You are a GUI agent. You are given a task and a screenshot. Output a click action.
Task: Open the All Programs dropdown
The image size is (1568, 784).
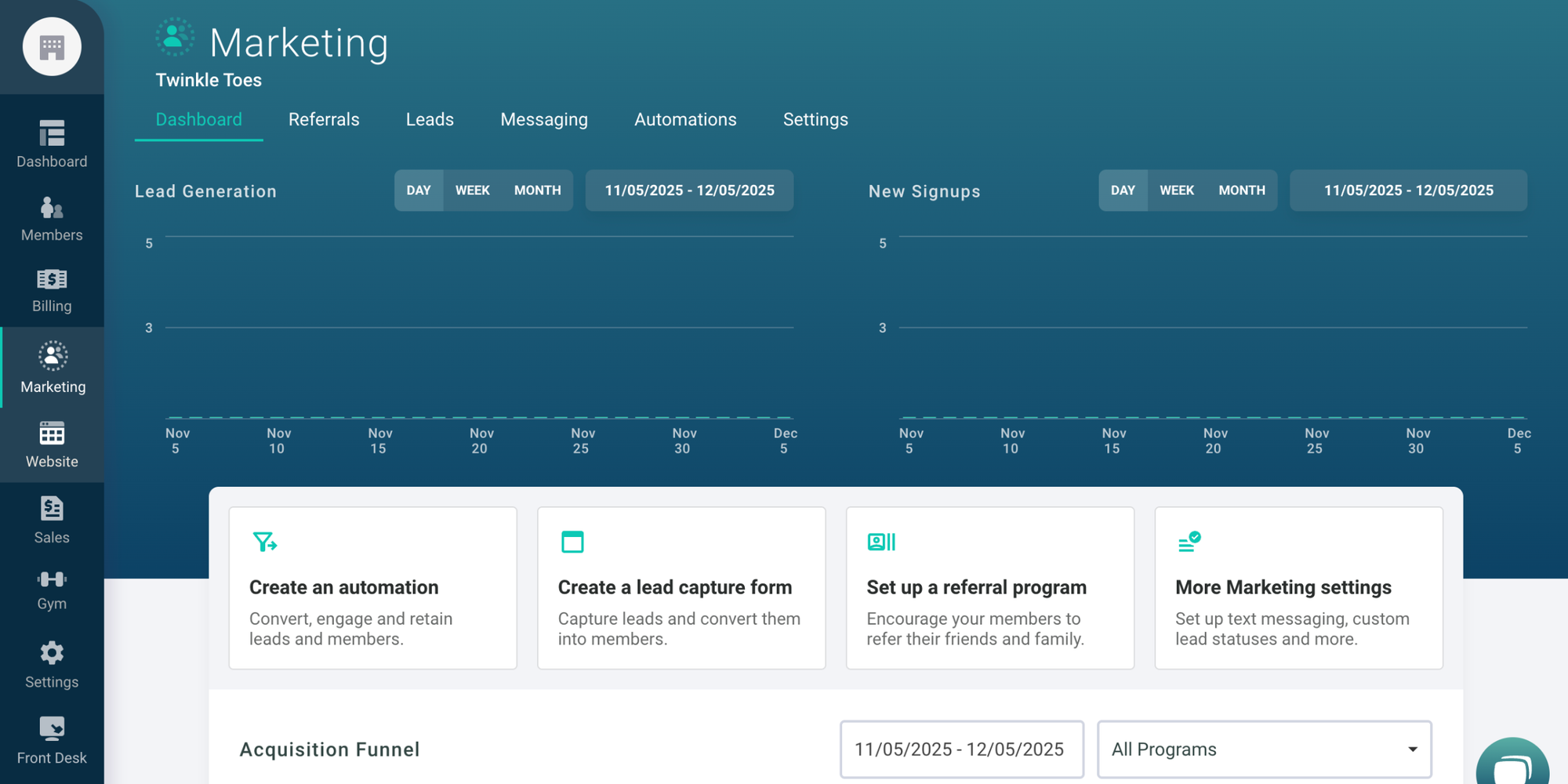tap(1264, 749)
